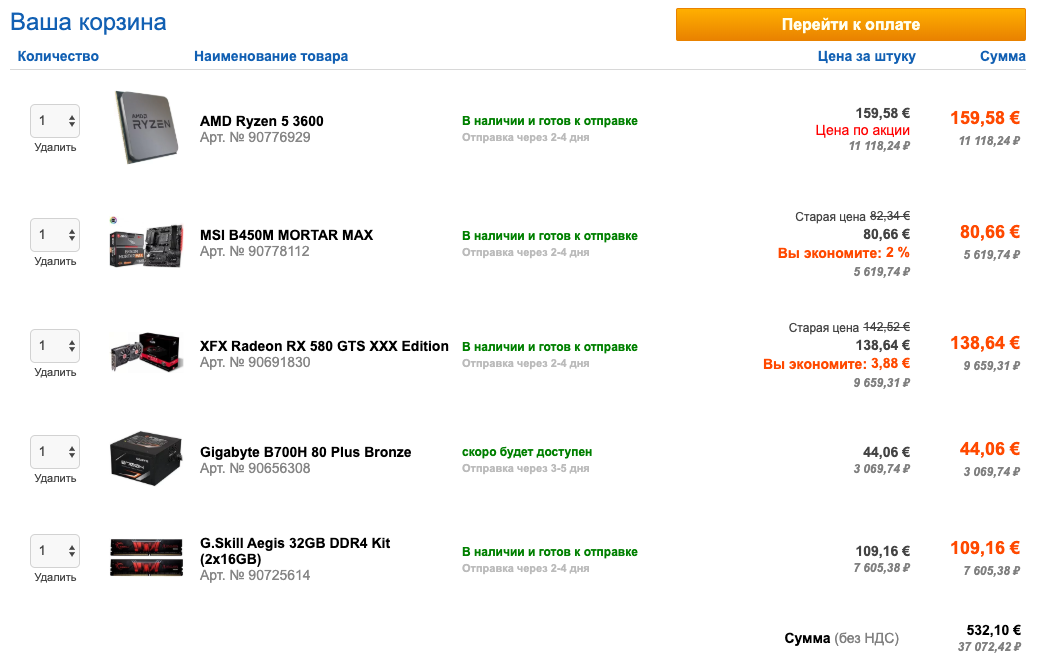Viewport: 1037px width, 661px height.
Task: Open quantity dropdown for MSI B450M MORTAR MAX
Action: [x=55, y=235]
